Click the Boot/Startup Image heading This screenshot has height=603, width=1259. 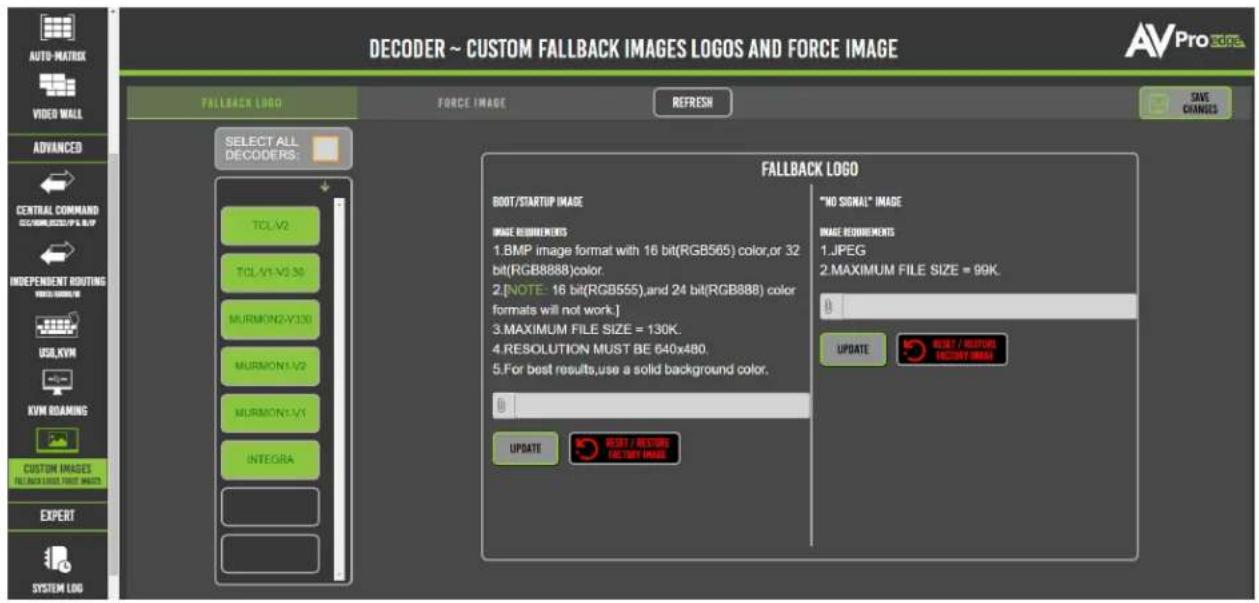pyautogui.click(x=538, y=203)
